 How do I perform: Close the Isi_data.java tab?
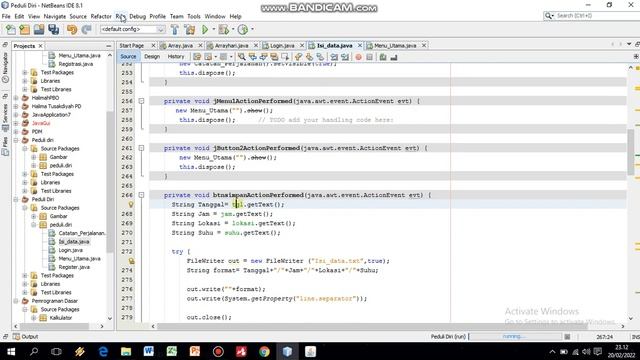coord(360,45)
